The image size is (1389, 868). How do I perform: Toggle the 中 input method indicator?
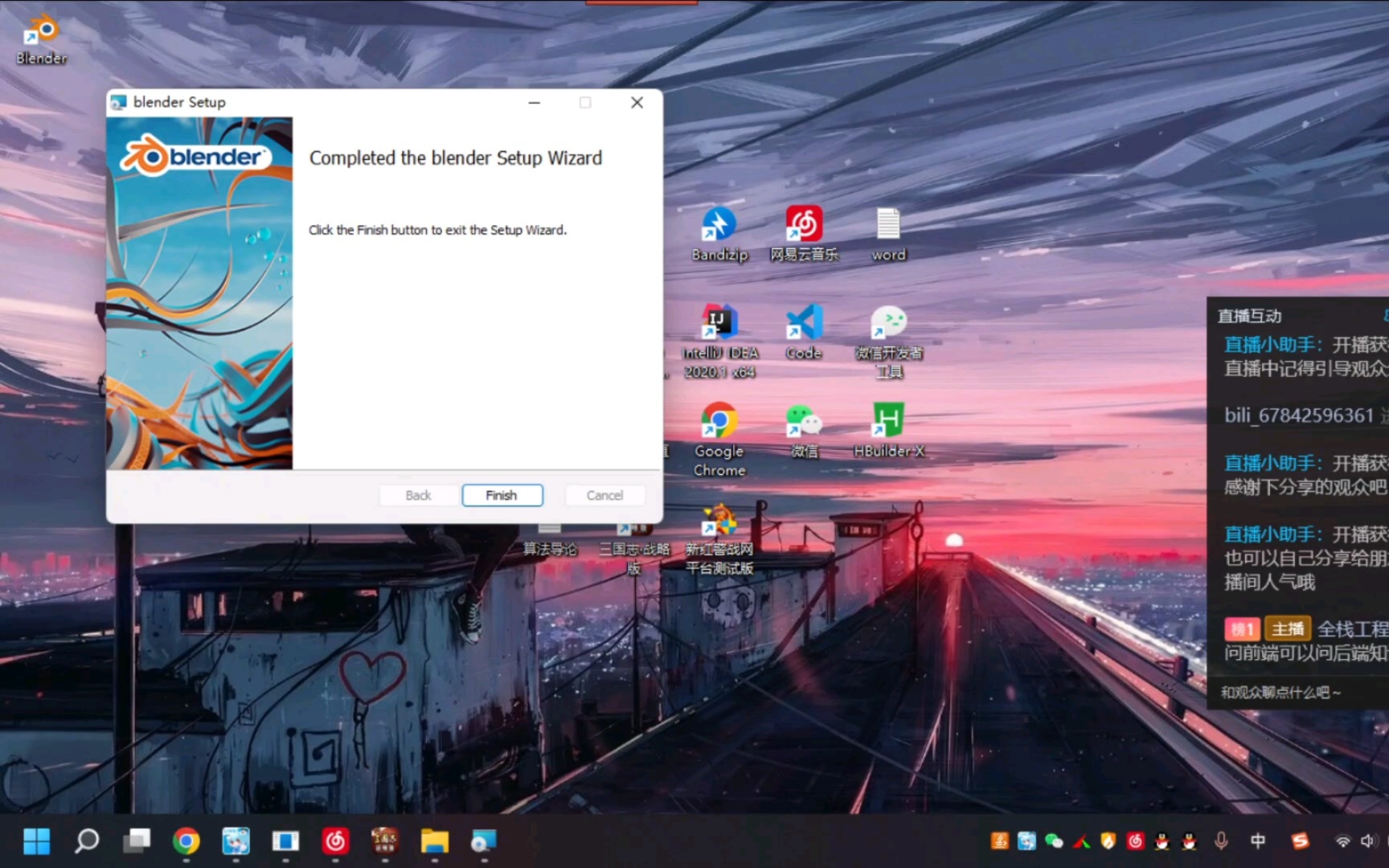coord(1258,841)
